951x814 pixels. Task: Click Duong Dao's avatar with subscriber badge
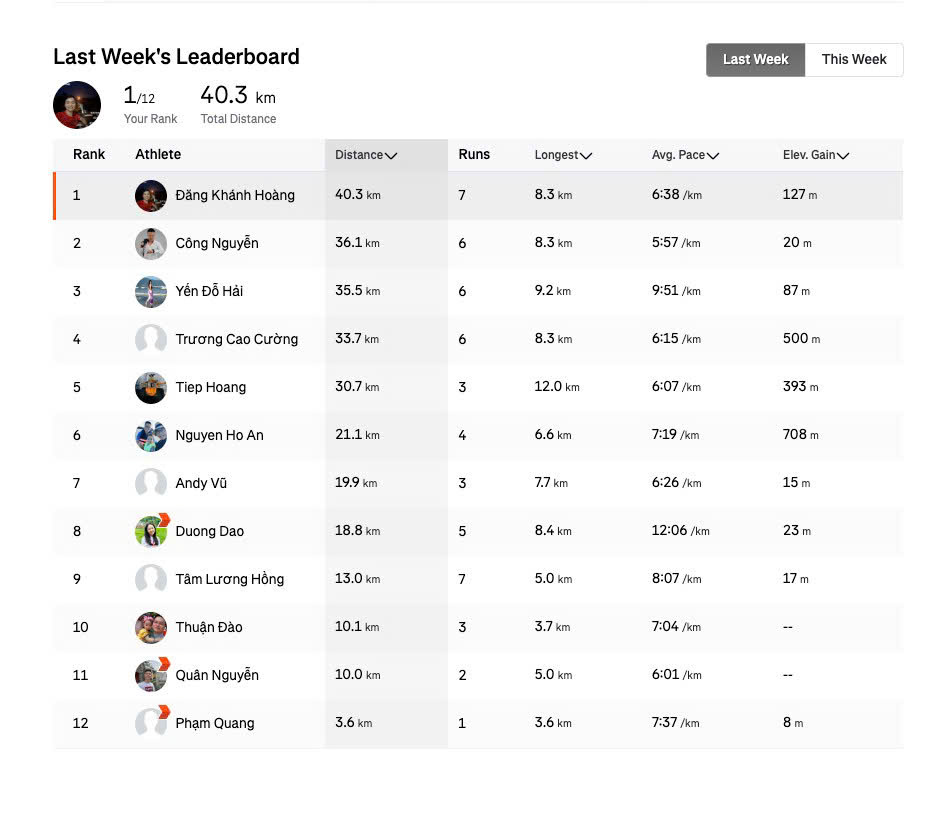tap(152, 530)
